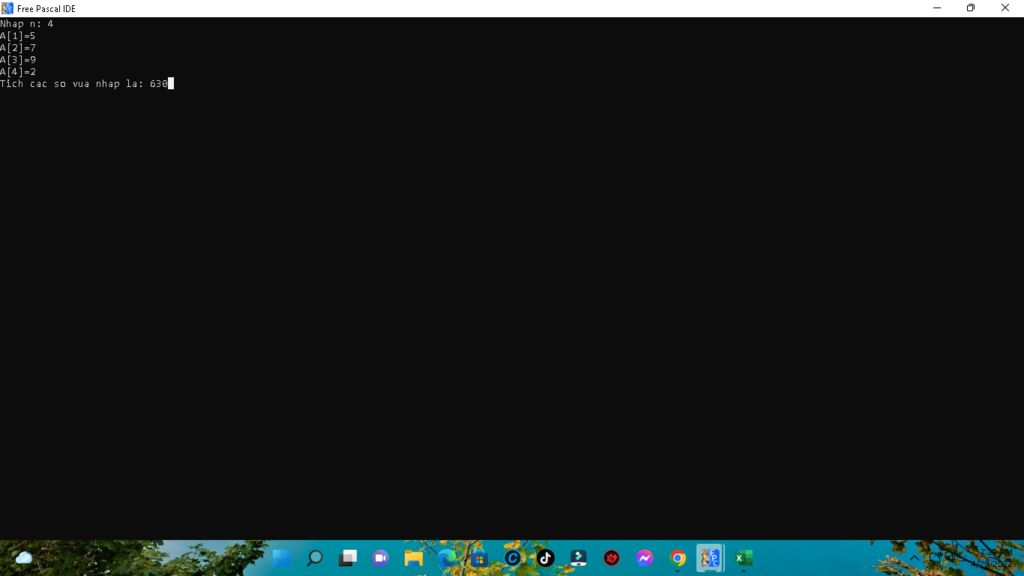
Task: Launch Messenger from the taskbar
Action: click(645, 558)
